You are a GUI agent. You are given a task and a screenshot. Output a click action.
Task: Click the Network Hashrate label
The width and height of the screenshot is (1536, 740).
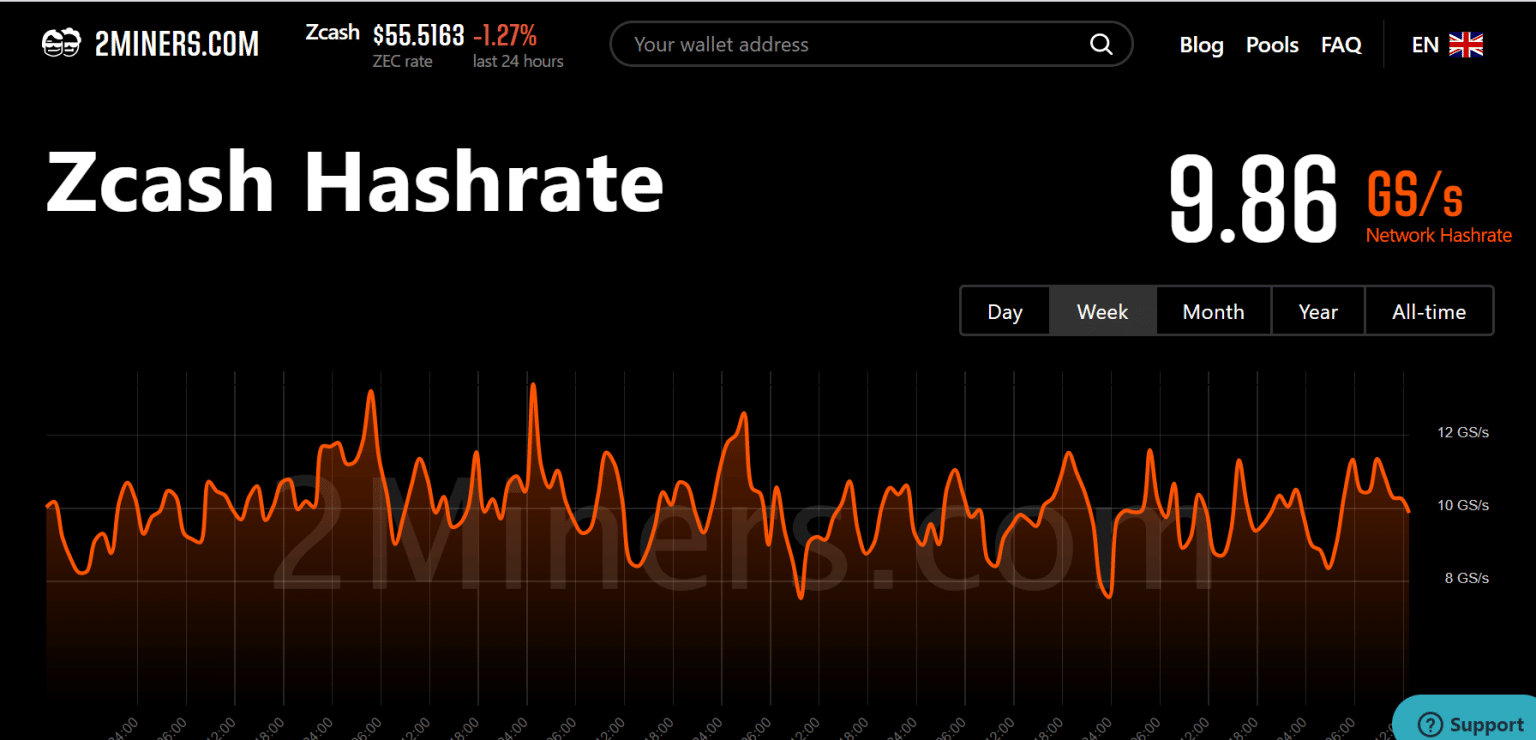1439,235
